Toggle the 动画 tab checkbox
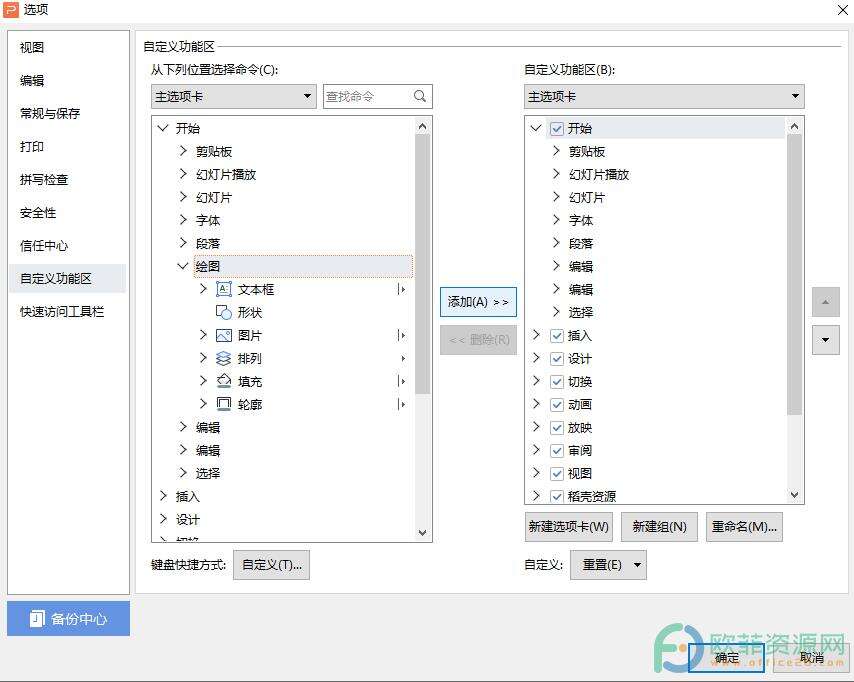 557,404
